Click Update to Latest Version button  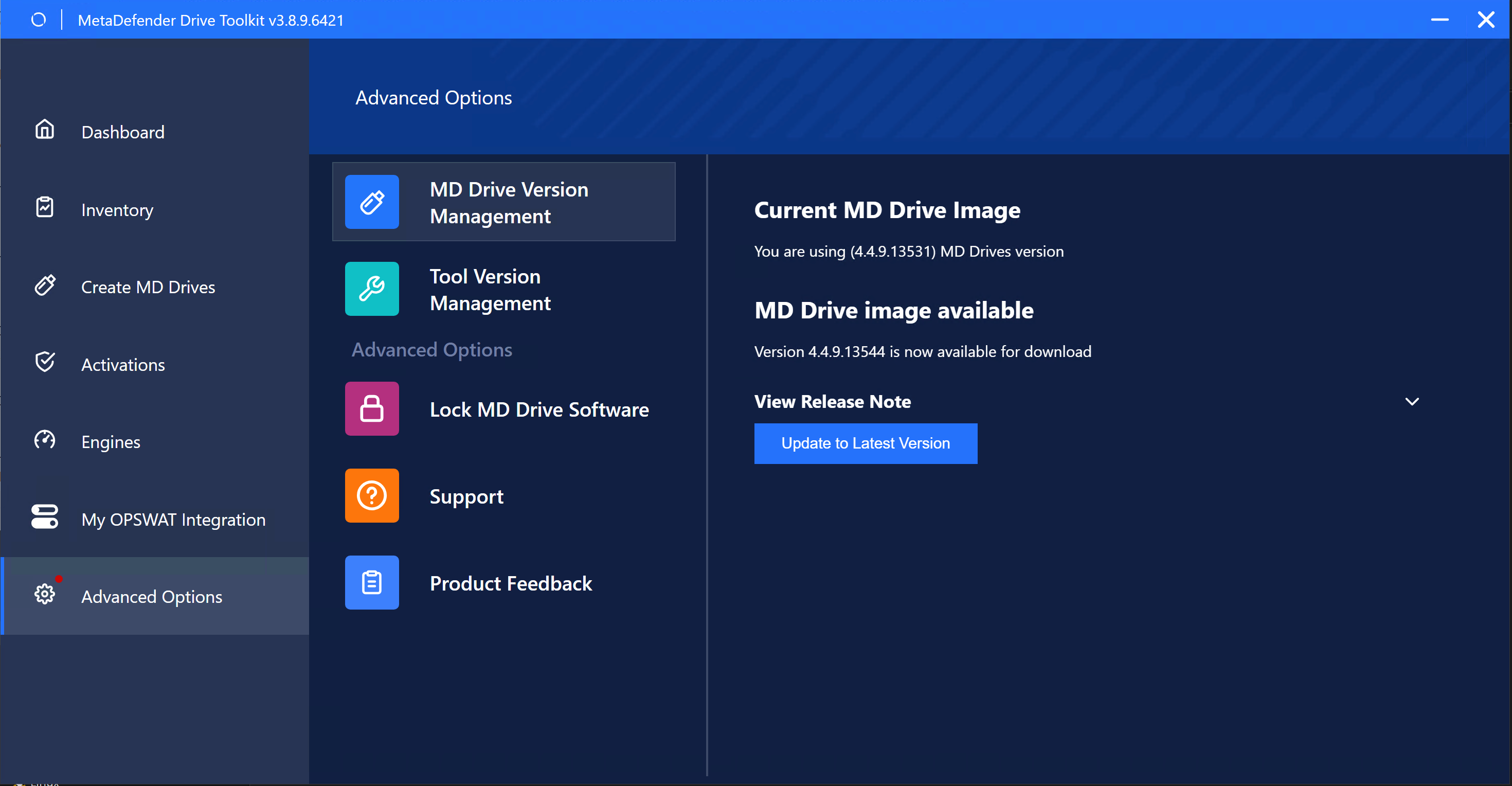866,443
